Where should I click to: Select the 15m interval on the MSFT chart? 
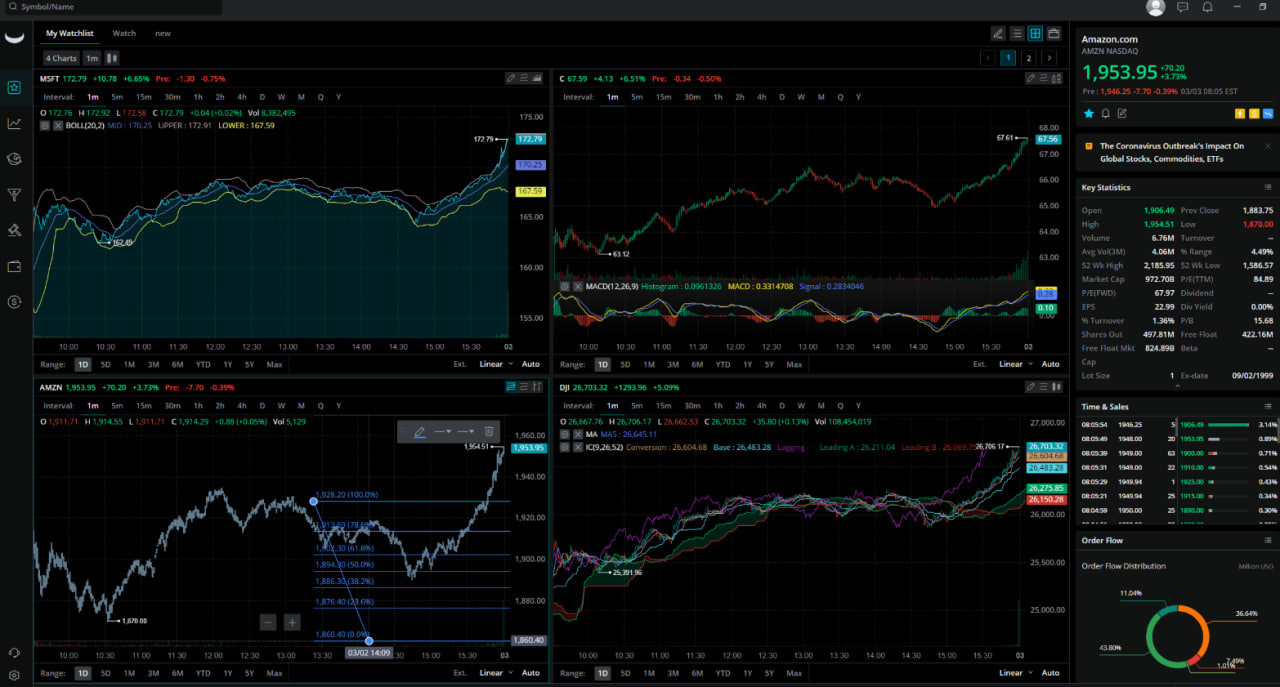pyautogui.click(x=143, y=97)
